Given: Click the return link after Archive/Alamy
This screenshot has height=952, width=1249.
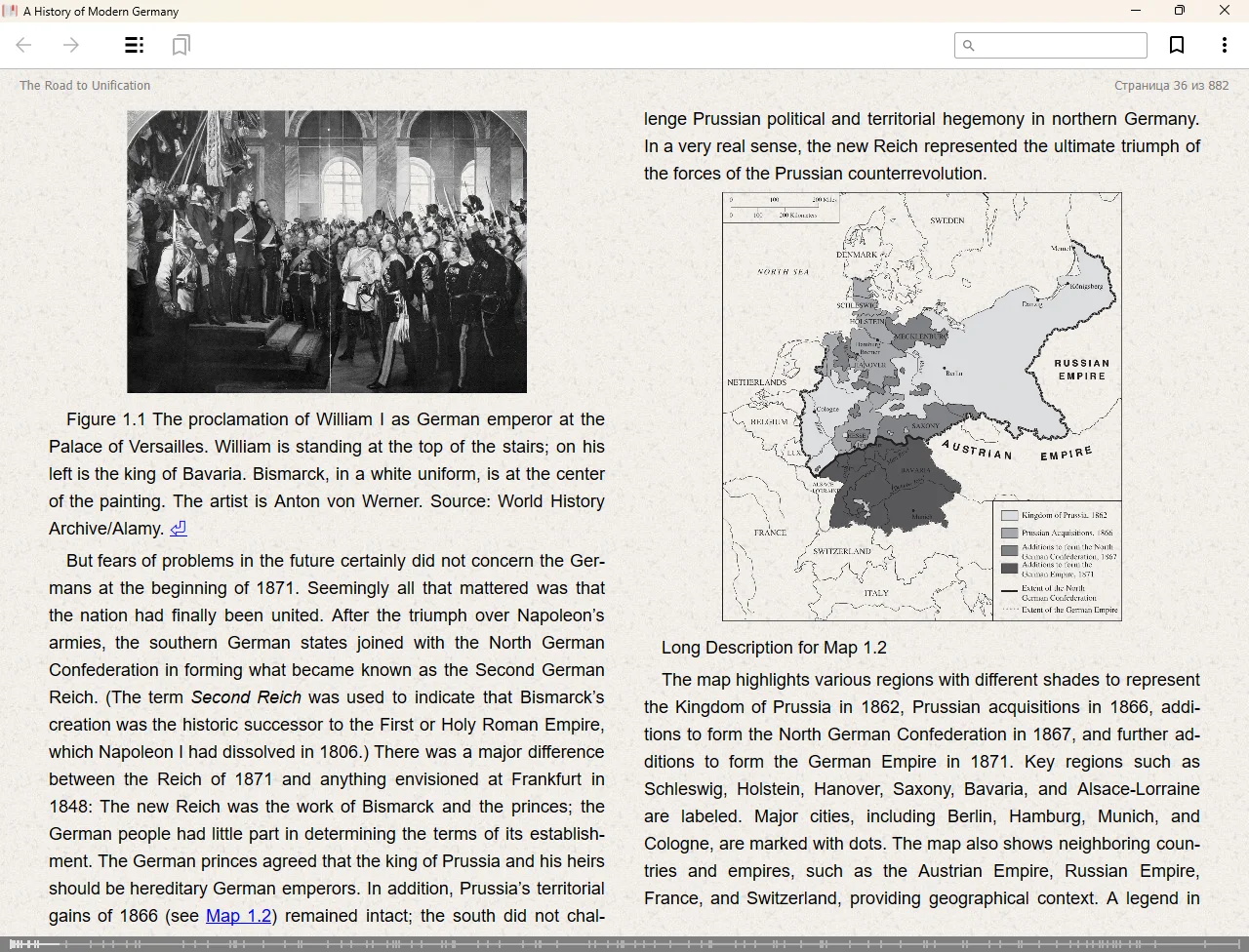Looking at the screenshot, I should tap(178, 529).
